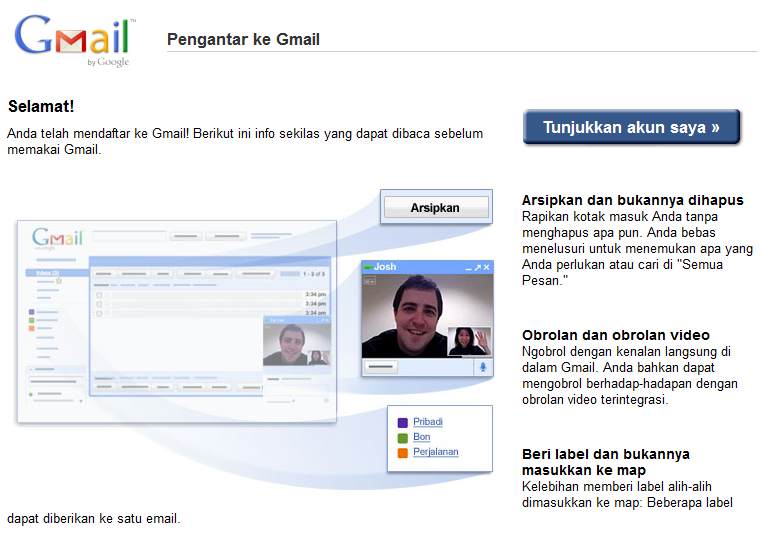
Task: Close the Josh video chat window
Action: [x=486, y=267]
